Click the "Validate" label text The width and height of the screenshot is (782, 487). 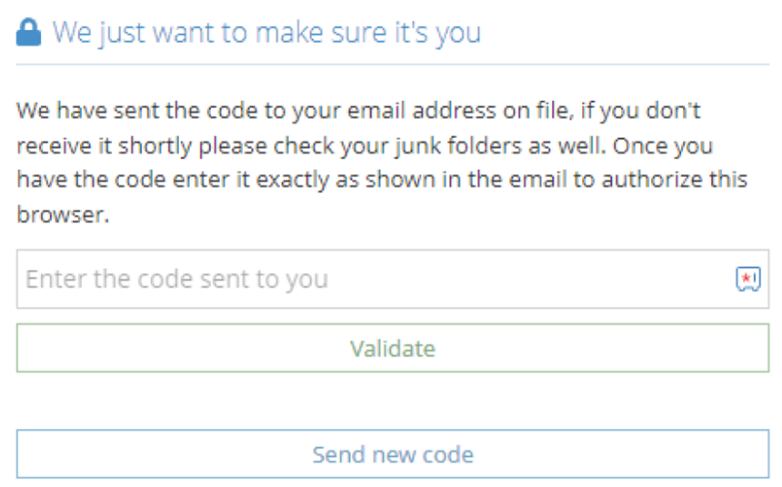click(x=392, y=349)
